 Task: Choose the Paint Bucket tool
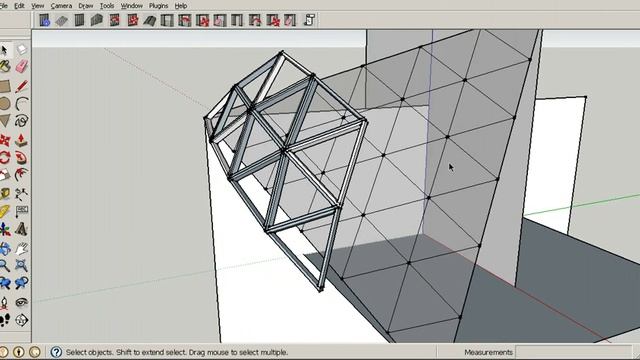(x=4, y=66)
